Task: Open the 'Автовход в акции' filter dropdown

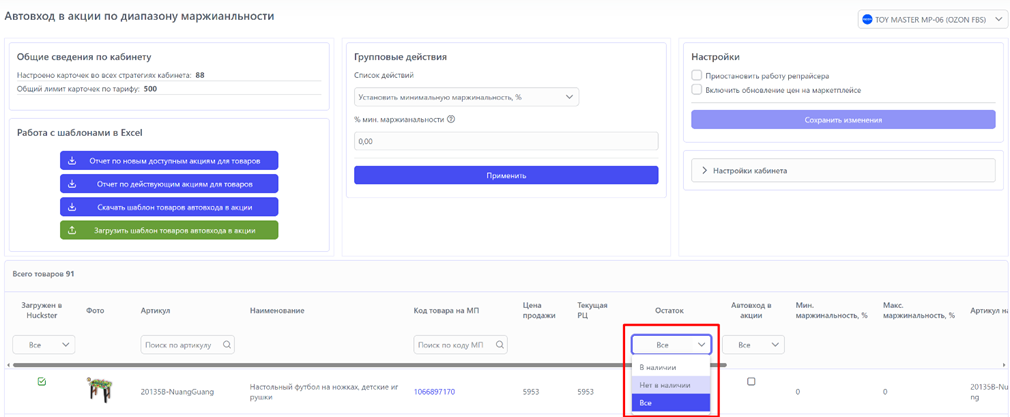Action: tap(755, 345)
